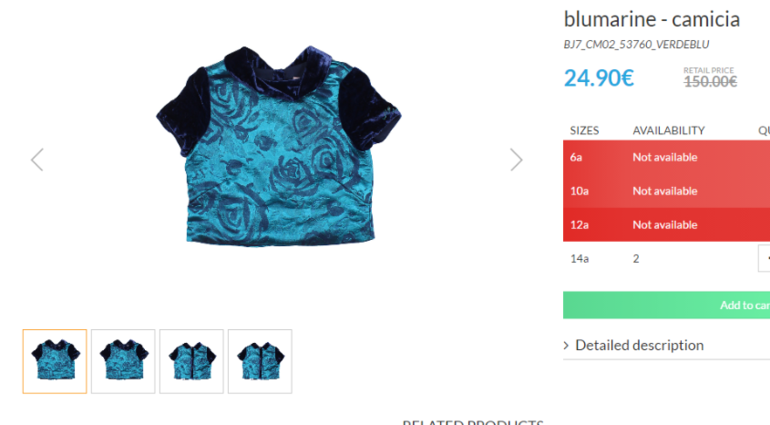The height and width of the screenshot is (425, 770).
Task: Select the 10a size row
Action: click(666, 191)
